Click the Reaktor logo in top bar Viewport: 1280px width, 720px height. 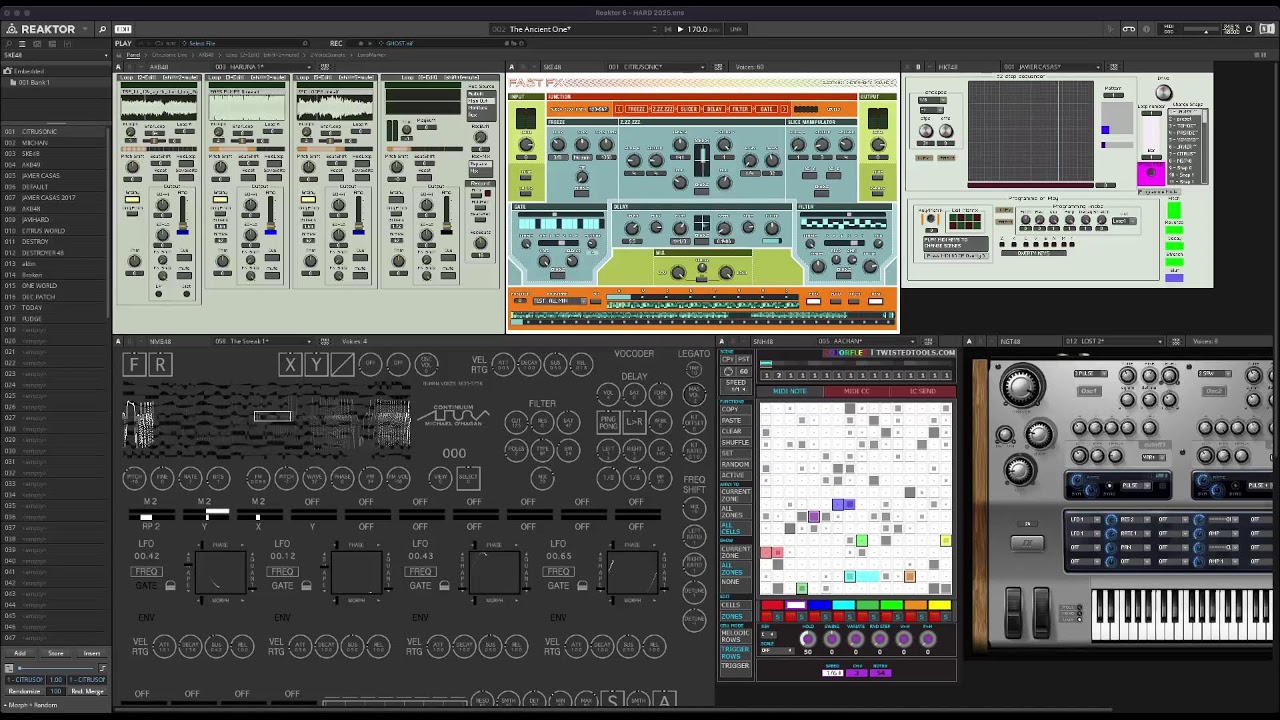pyautogui.click(x=40, y=29)
